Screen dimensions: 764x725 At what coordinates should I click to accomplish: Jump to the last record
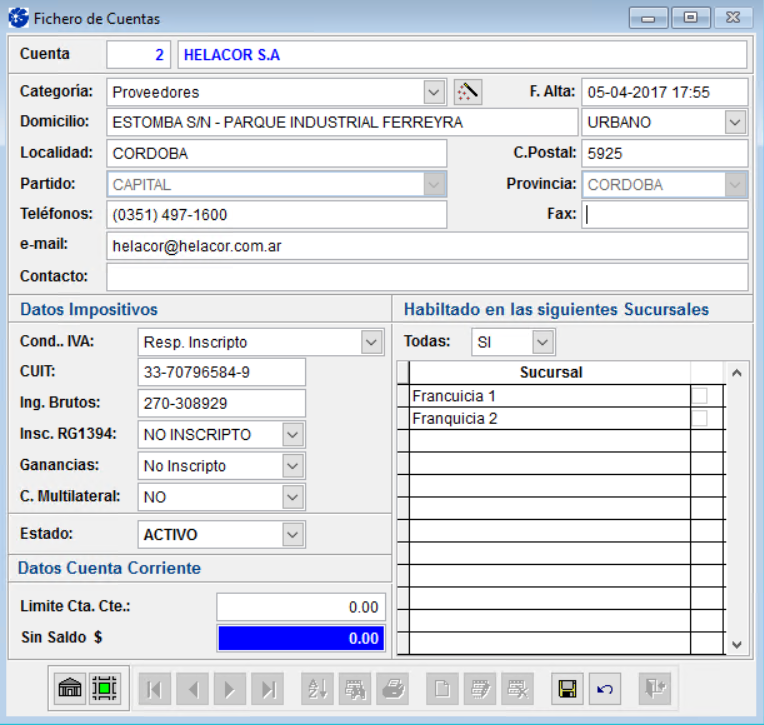(x=267, y=689)
